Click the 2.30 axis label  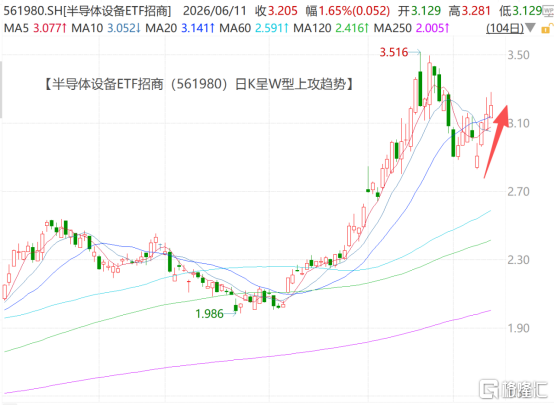click(x=518, y=260)
